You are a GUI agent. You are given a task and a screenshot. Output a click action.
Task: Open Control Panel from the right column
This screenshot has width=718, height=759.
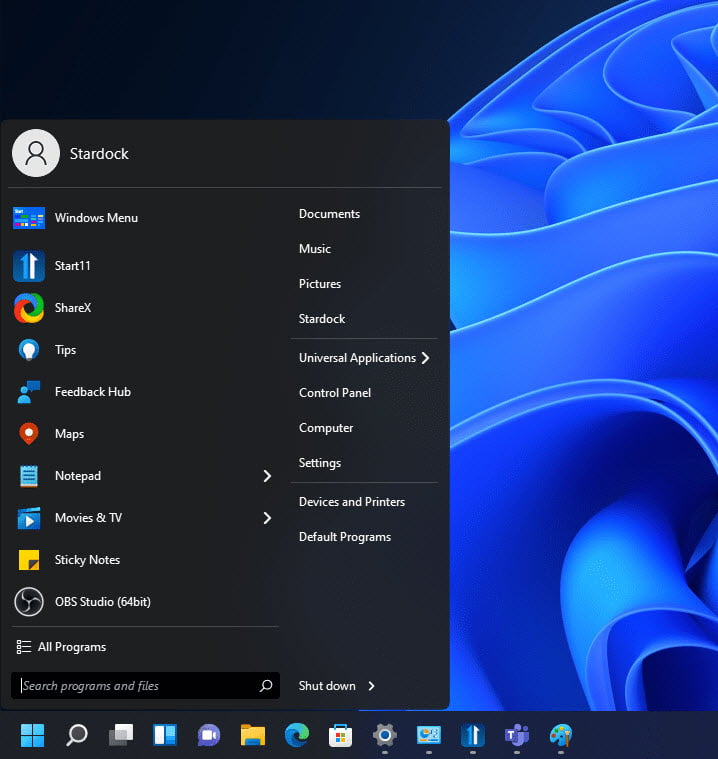(335, 393)
